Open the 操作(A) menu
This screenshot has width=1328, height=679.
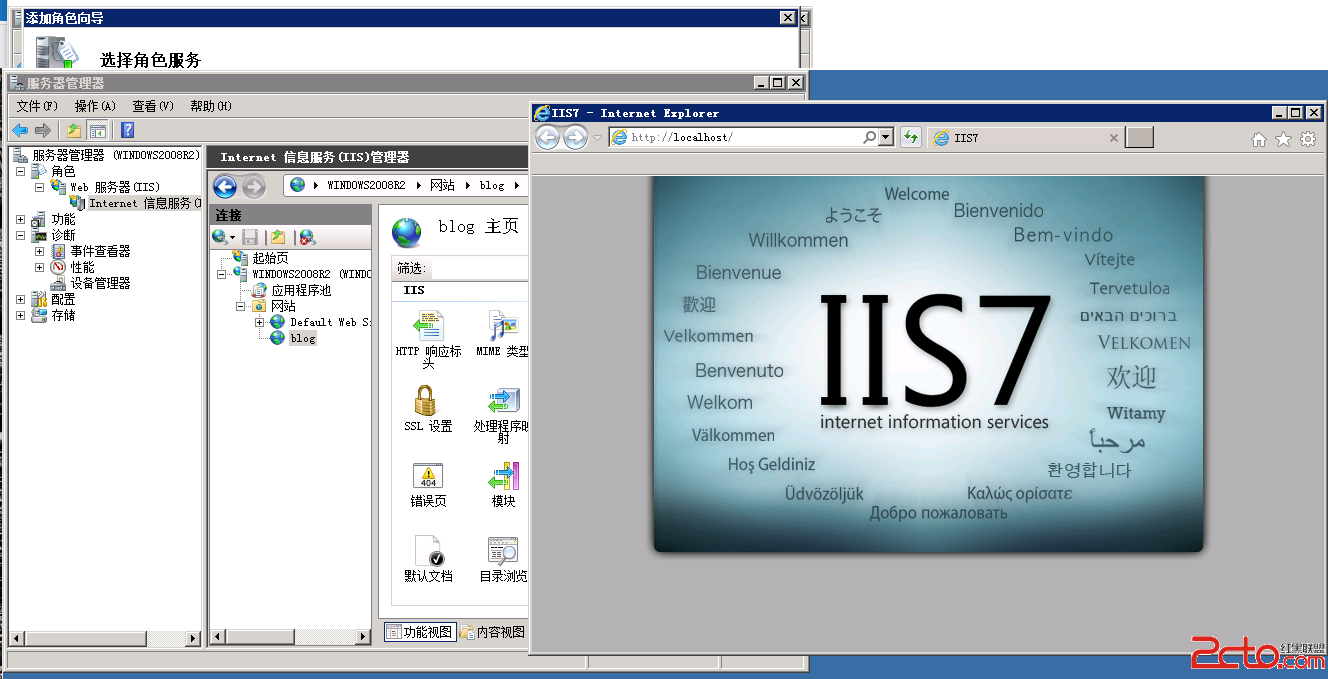(x=95, y=106)
